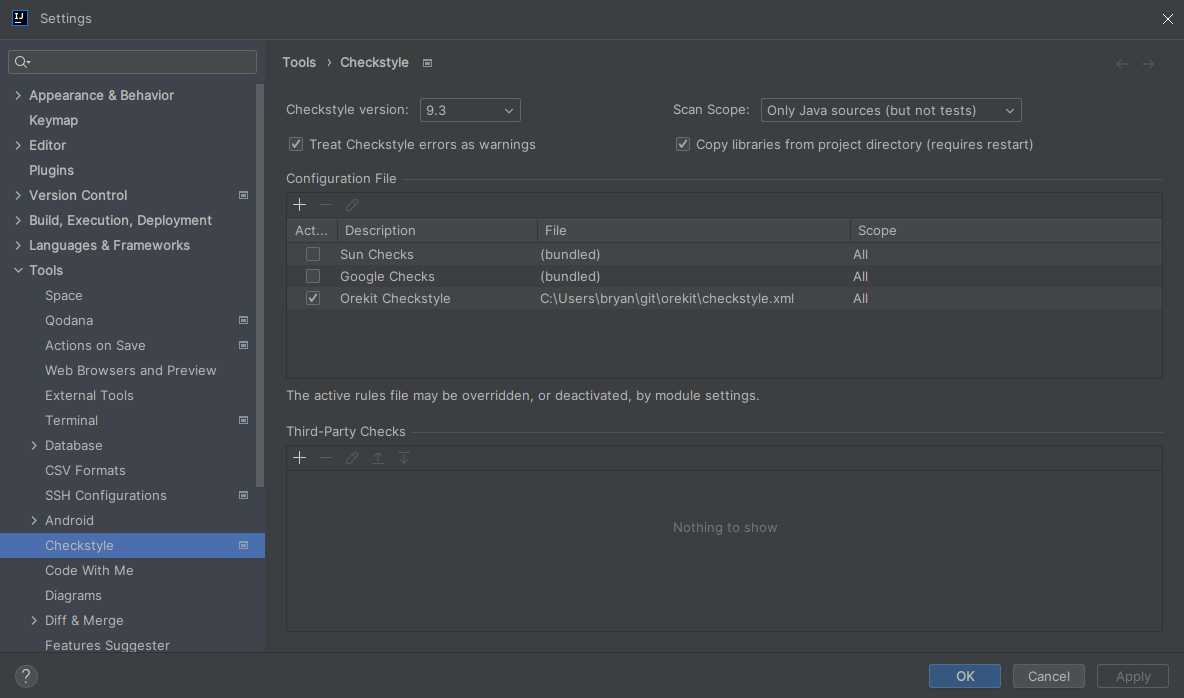Apply the current settings
1184x698 pixels.
[x=1132, y=676]
